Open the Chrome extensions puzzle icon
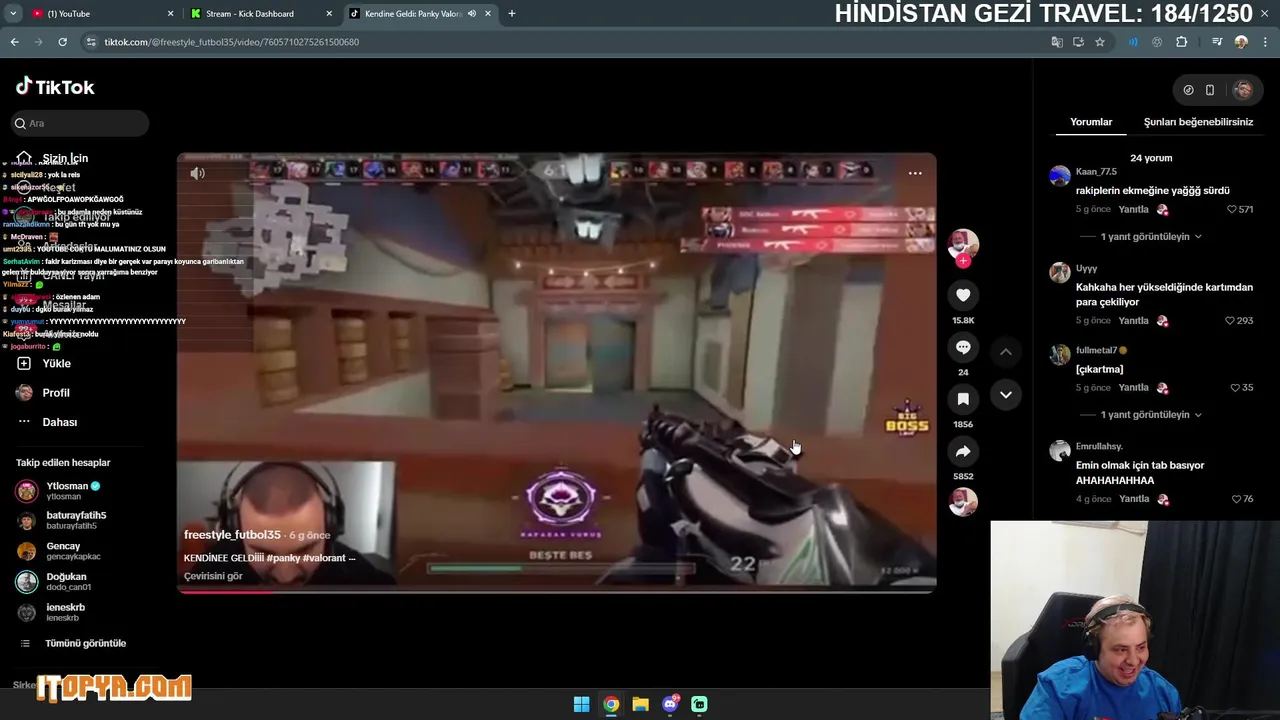 pos(1181,42)
